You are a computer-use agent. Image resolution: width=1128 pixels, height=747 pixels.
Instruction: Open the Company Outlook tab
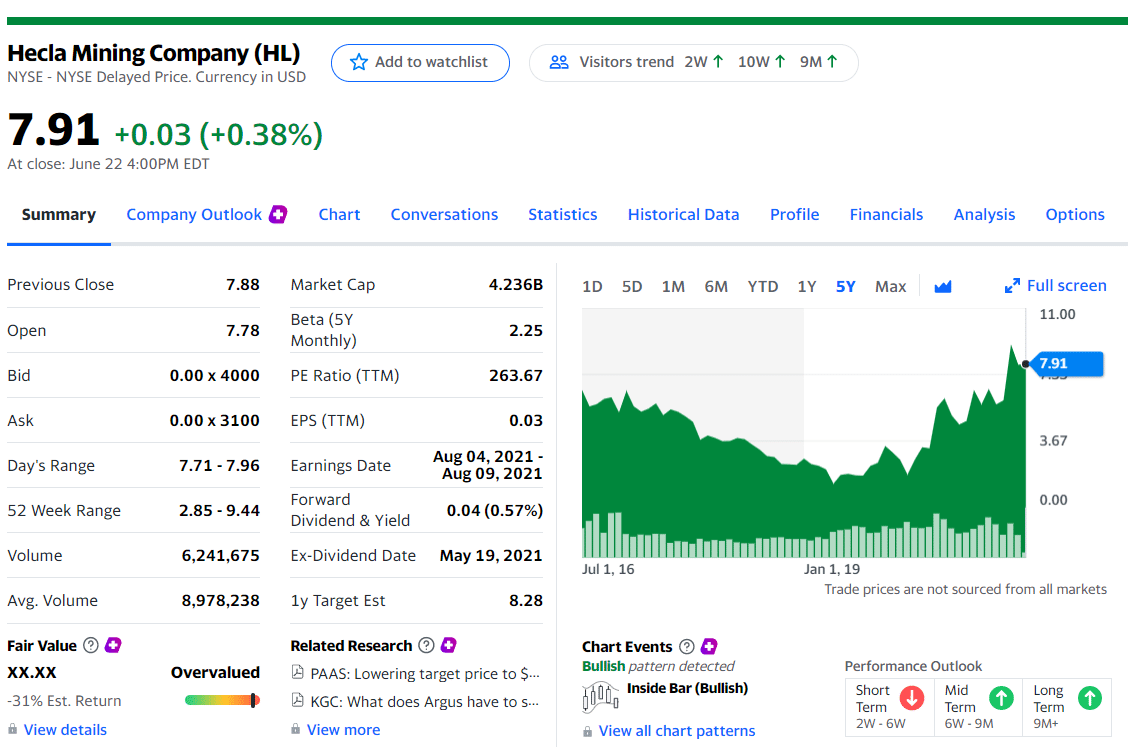click(194, 214)
